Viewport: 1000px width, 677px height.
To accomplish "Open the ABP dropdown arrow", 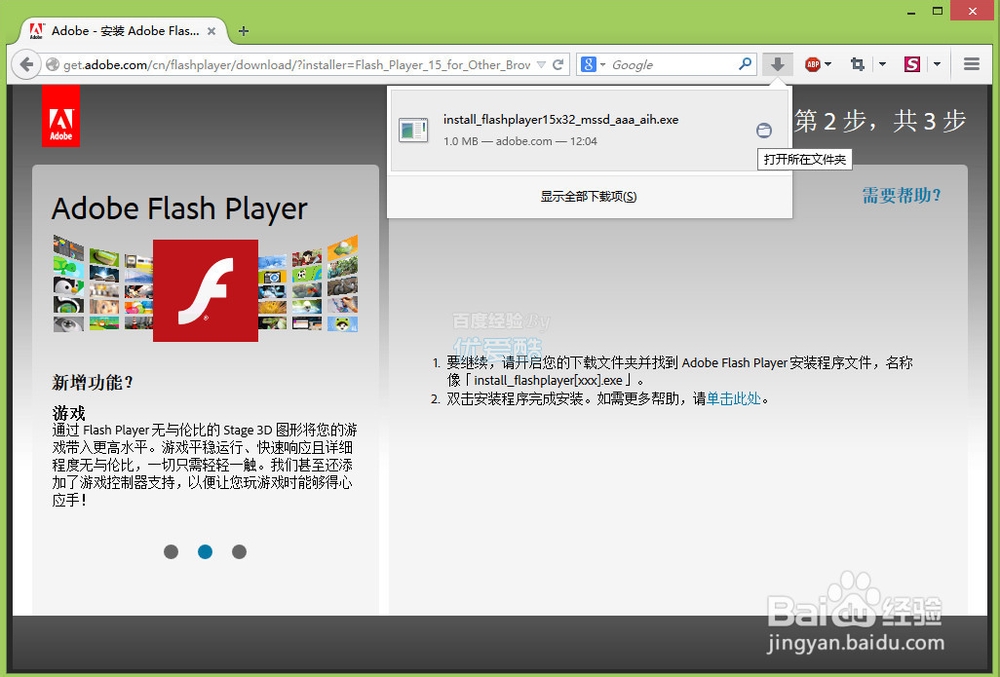I will (828, 64).
